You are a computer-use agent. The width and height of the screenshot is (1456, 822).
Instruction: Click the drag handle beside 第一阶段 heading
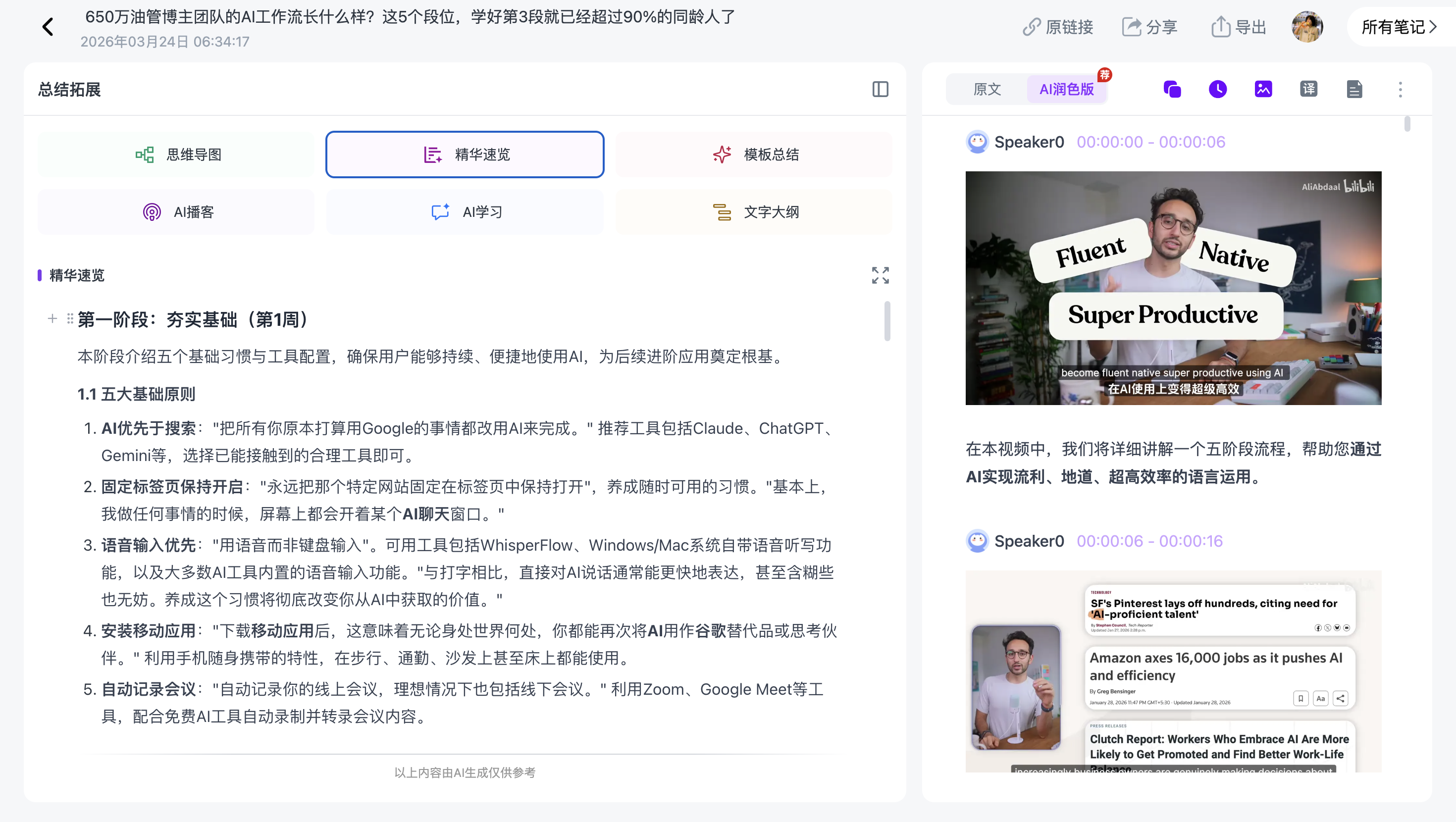tap(70, 319)
